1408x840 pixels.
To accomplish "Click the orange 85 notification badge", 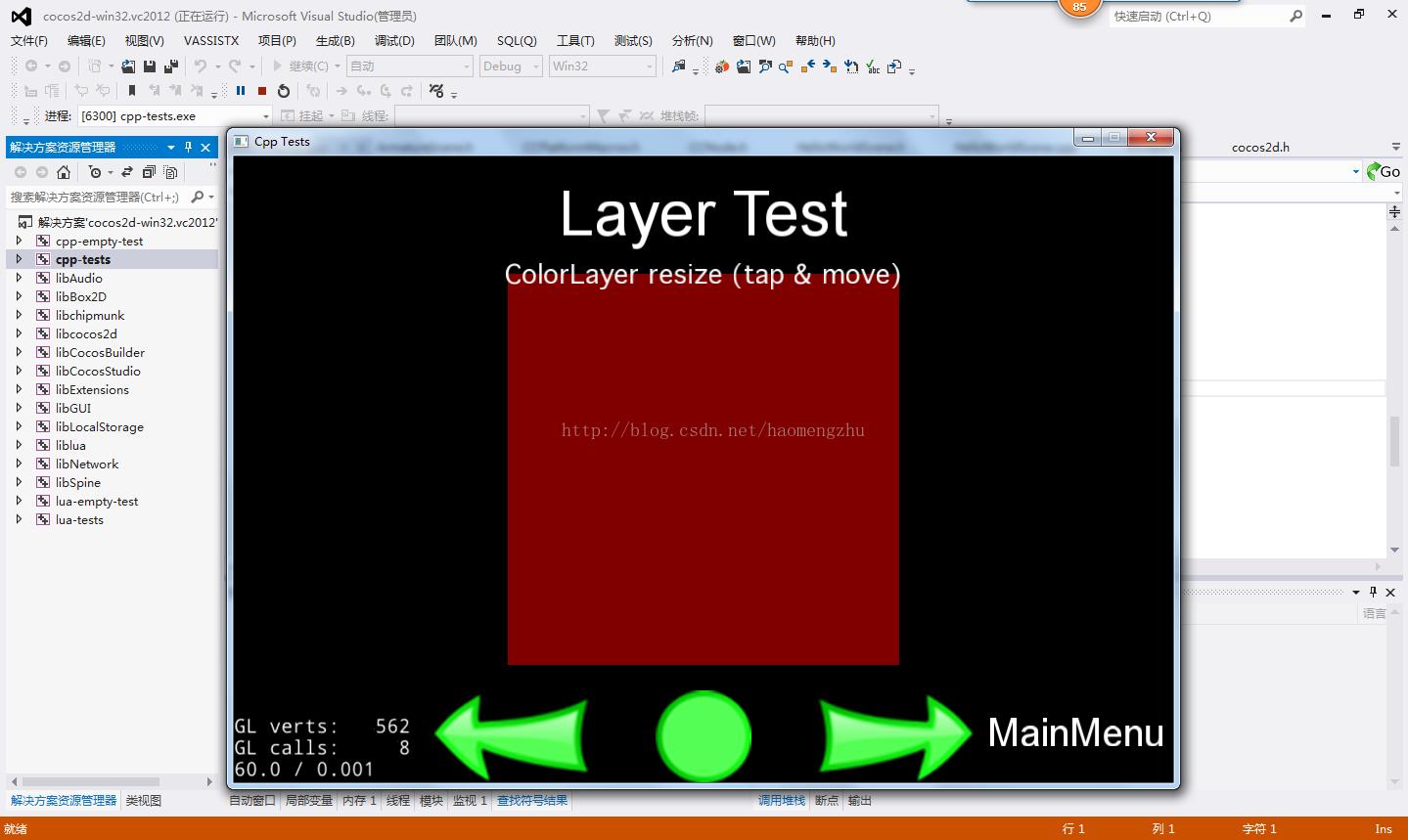I will [1079, 7].
